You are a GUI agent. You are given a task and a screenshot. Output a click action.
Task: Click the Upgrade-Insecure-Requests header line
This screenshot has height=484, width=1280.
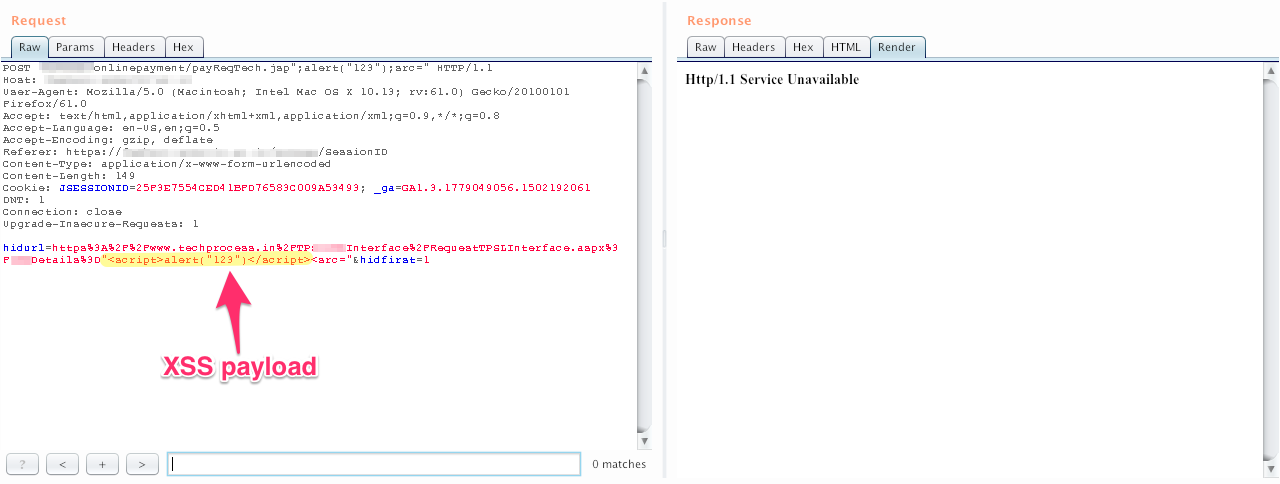tap(100, 224)
